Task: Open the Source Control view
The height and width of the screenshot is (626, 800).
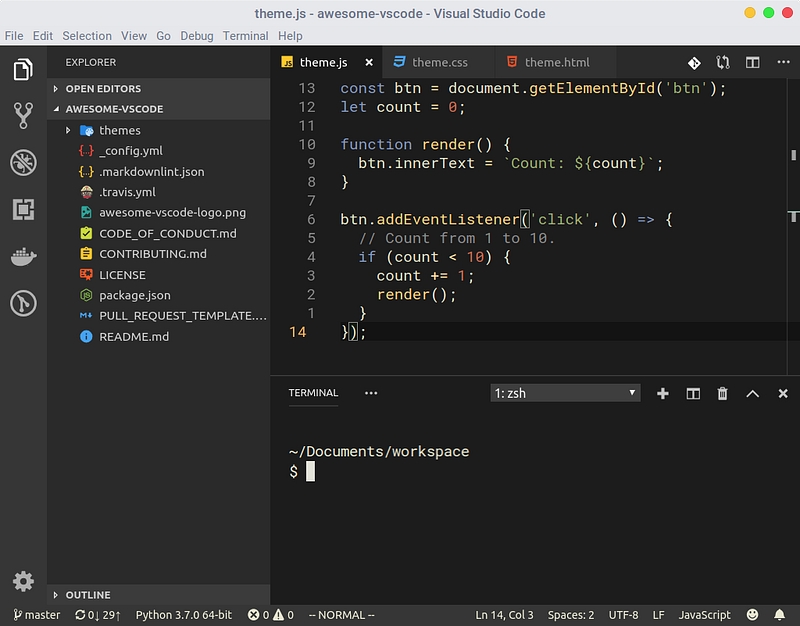Action: point(23,116)
